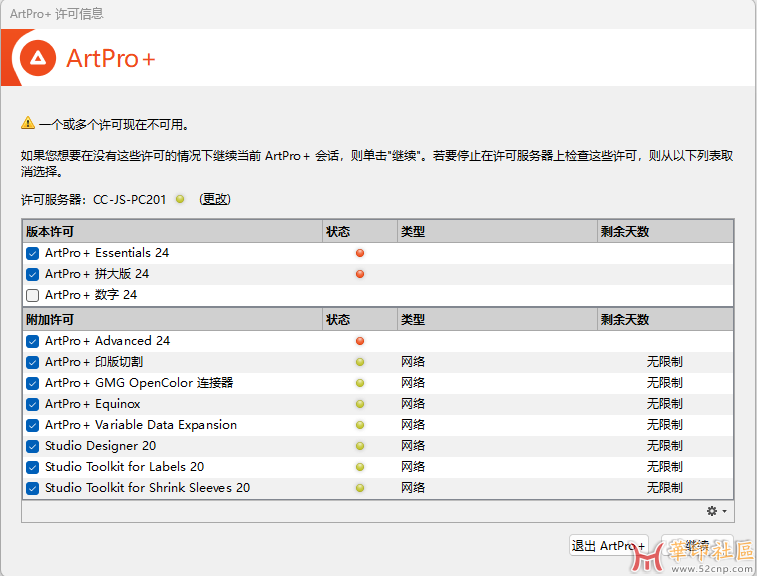Viewport: 757px width, 576px height.
Task: Click 网络 type for Shrink Sleeves row
Action: pyautogui.click(x=413, y=488)
